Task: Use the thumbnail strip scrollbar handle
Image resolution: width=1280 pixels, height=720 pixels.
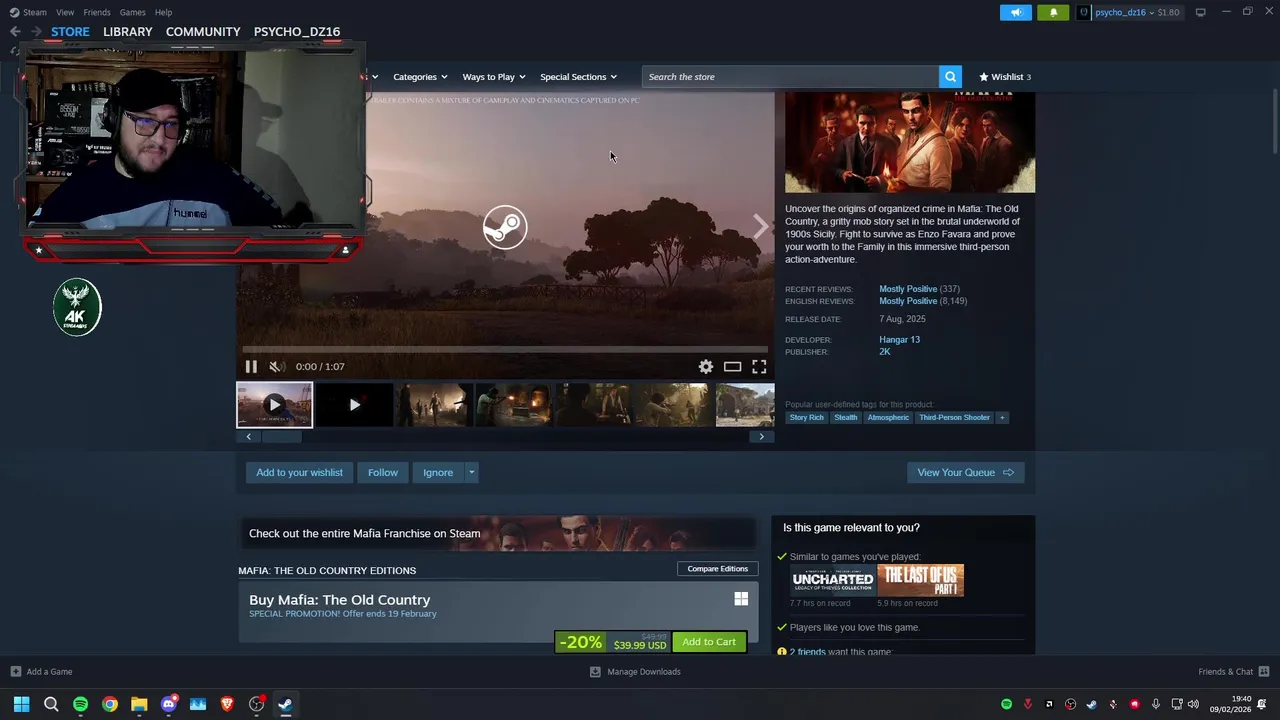Action: point(280,436)
